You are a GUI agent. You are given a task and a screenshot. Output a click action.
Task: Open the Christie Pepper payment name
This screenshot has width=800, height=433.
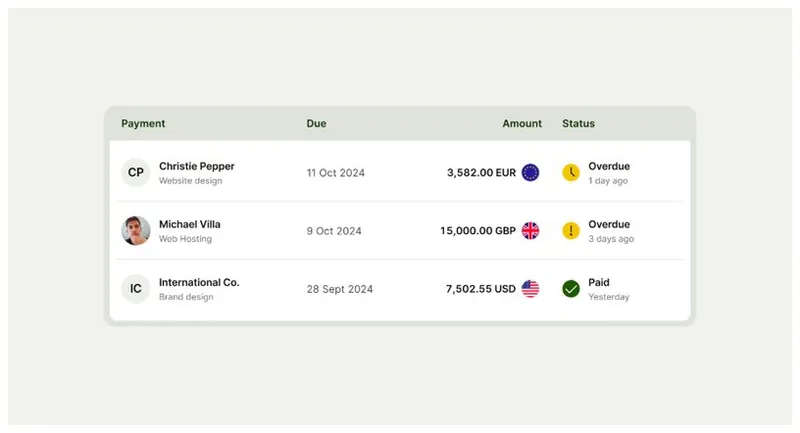click(196, 166)
